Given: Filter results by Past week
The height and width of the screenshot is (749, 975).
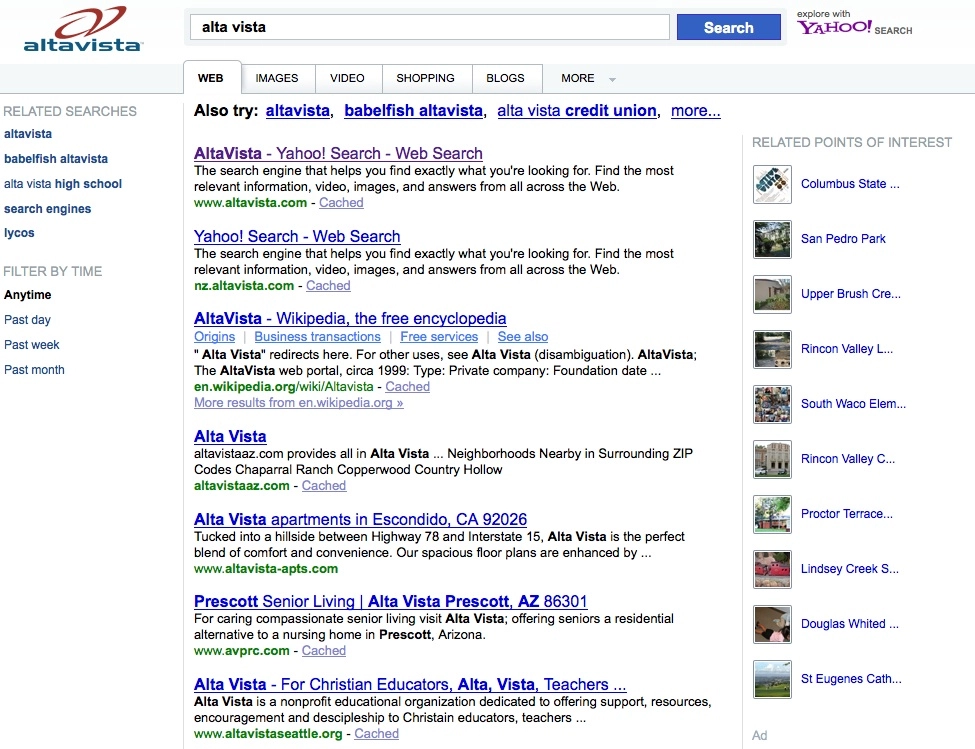Looking at the screenshot, I should click(32, 344).
